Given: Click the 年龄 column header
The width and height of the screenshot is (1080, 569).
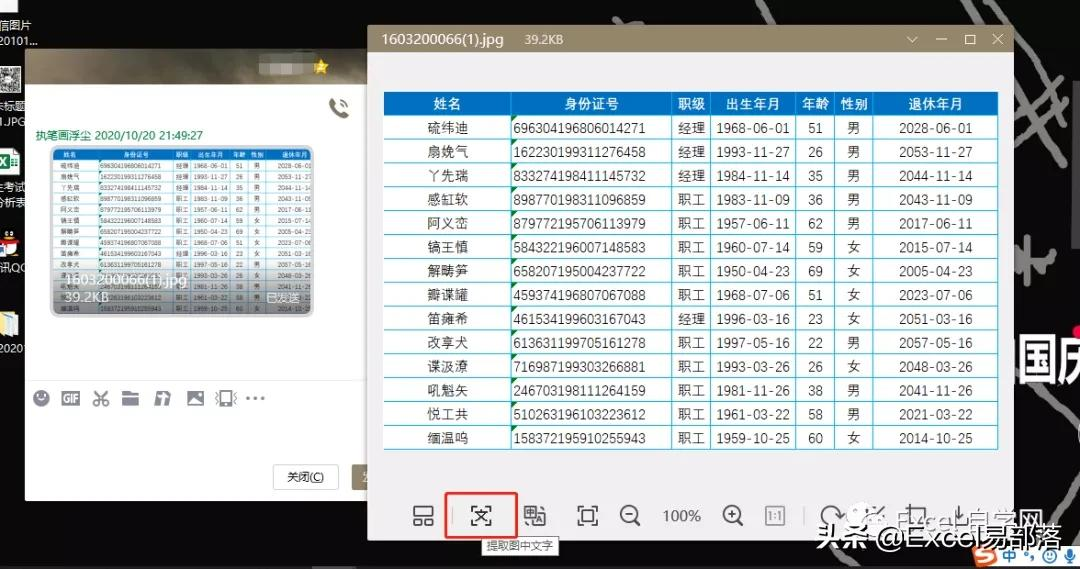Looking at the screenshot, I should pyautogui.click(x=816, y=104).
